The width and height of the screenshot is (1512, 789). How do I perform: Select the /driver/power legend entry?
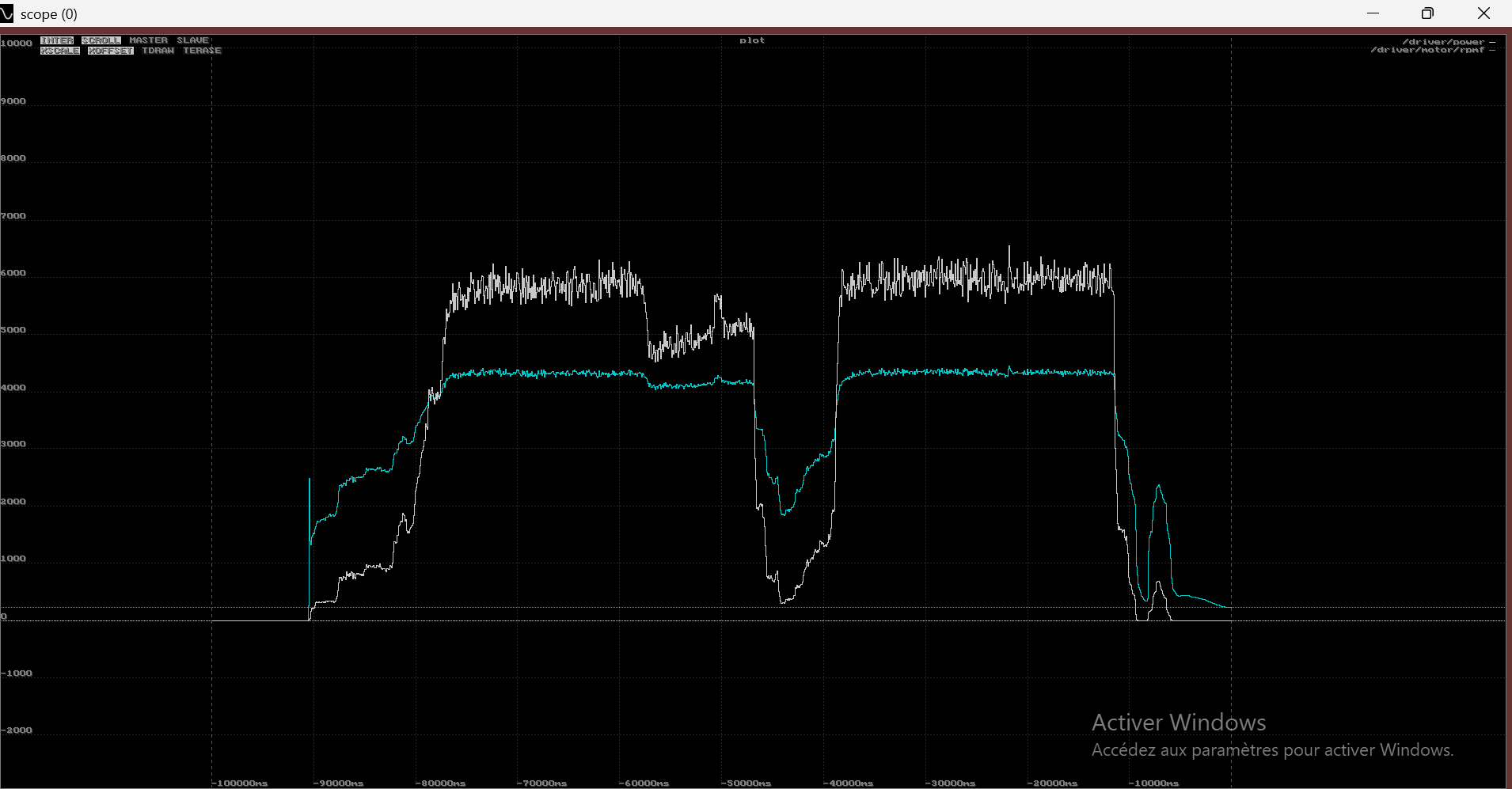point(1442,42)
